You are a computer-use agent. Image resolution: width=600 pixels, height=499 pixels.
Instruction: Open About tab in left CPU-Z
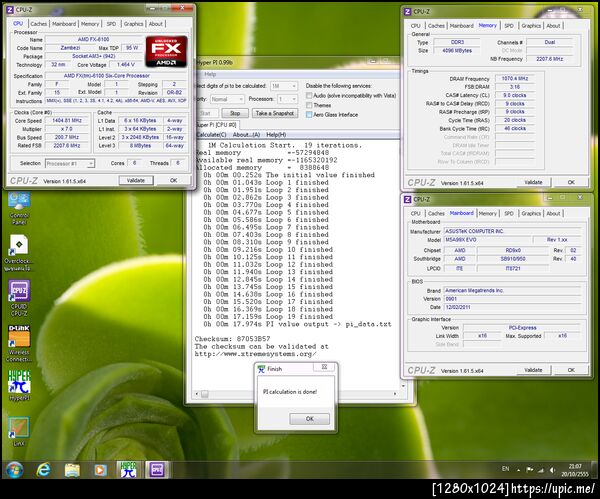point(155,24)
